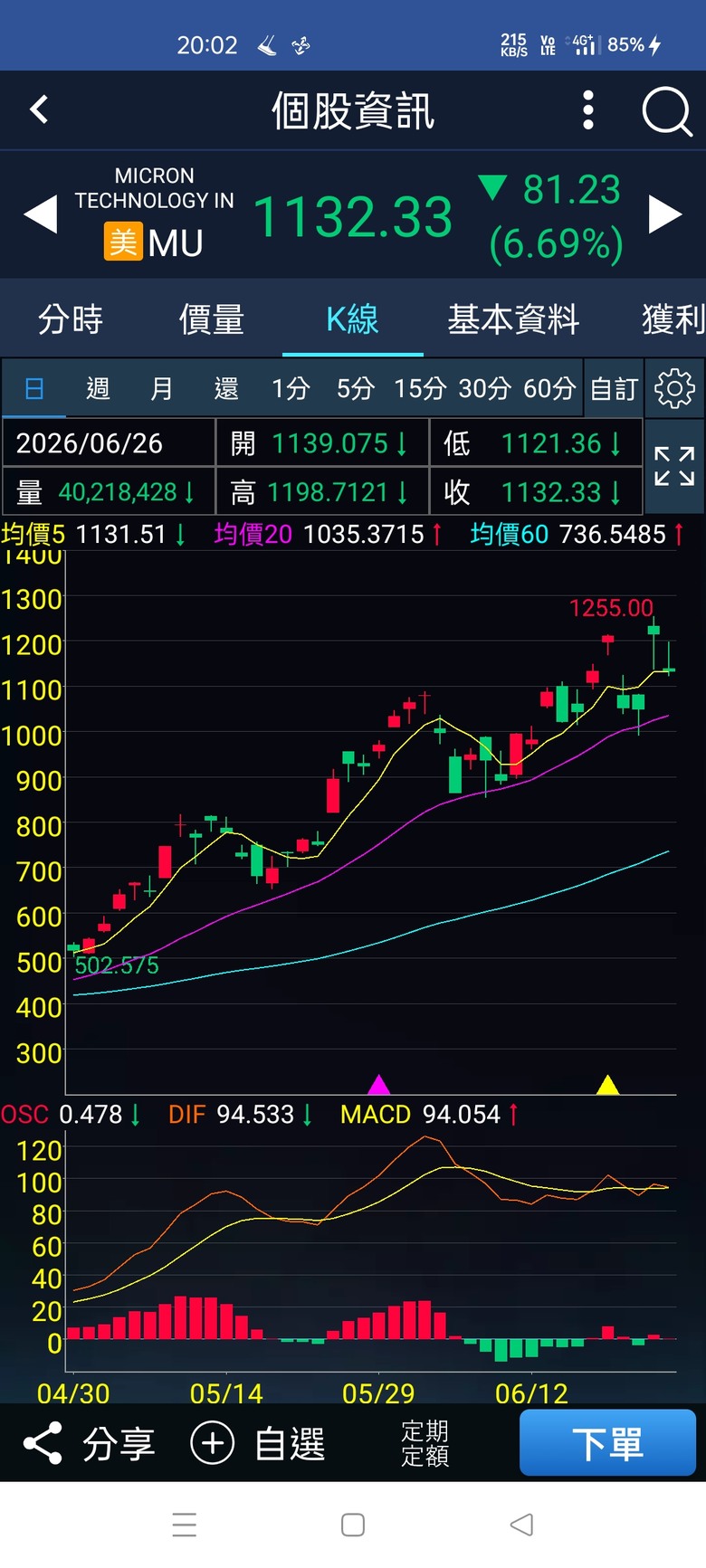706x1568 pixels.
Task: Switch to next stock with right triangle
Action: [665, 215]
